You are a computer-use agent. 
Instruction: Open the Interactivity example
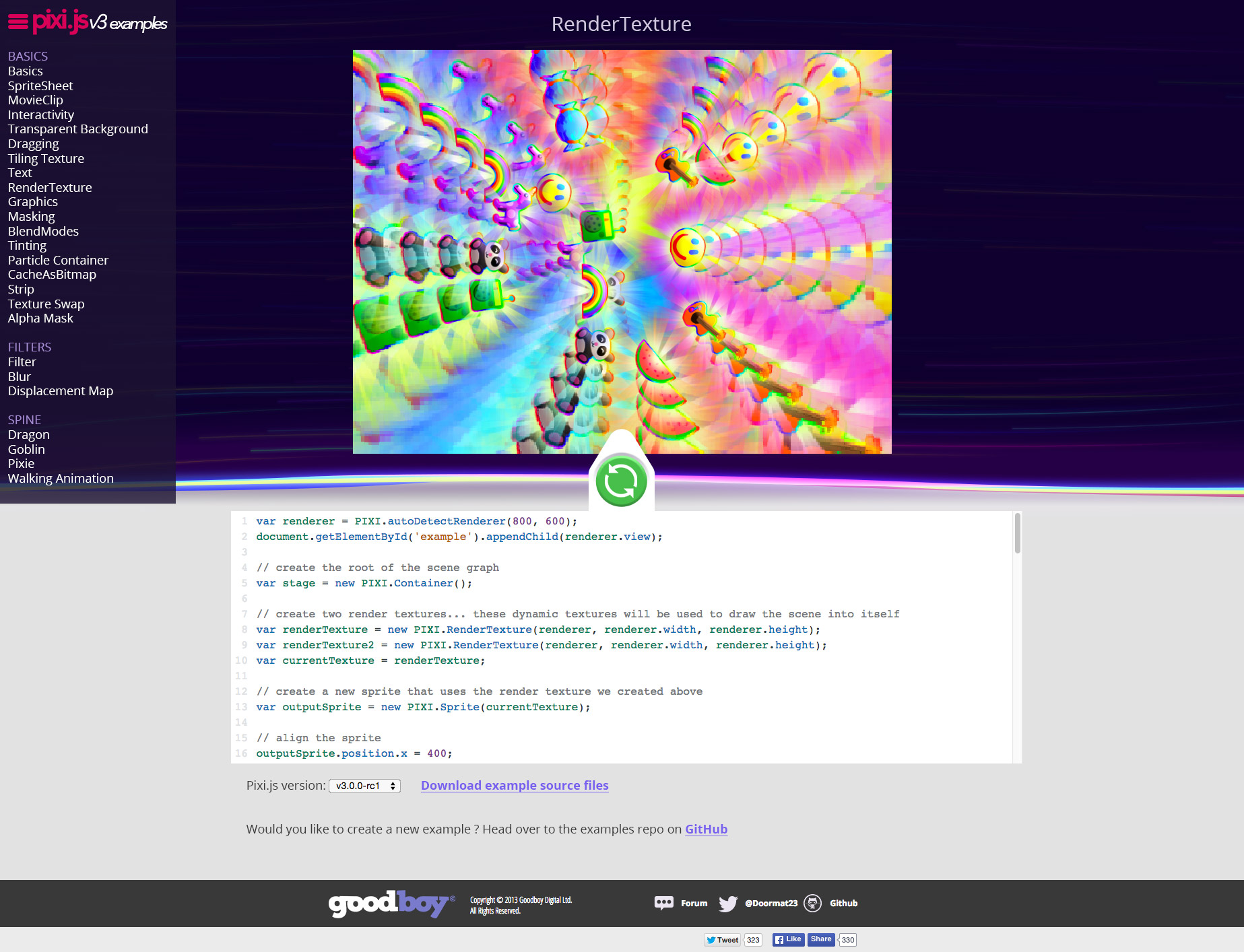(40, 114)
